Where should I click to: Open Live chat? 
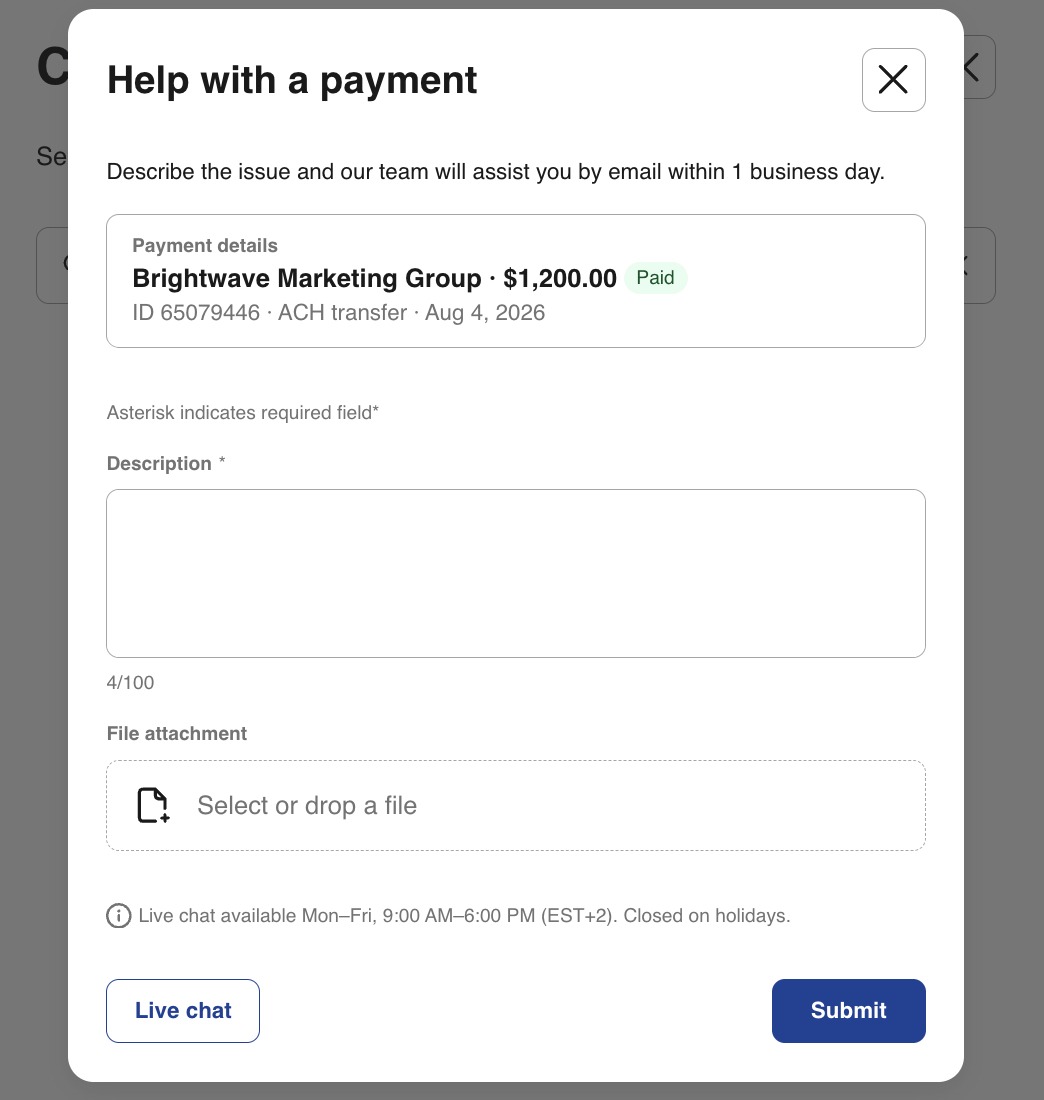tap(183, 1010)
